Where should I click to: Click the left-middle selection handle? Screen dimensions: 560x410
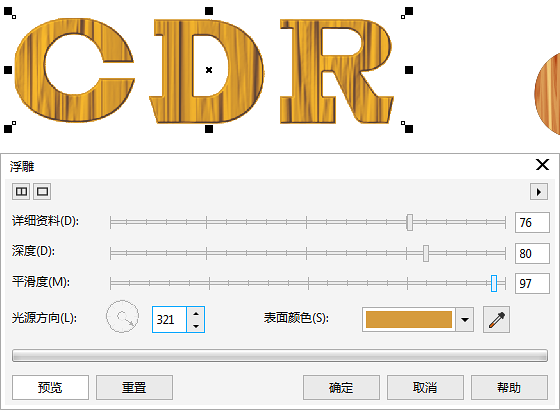[x=8, y=70]
